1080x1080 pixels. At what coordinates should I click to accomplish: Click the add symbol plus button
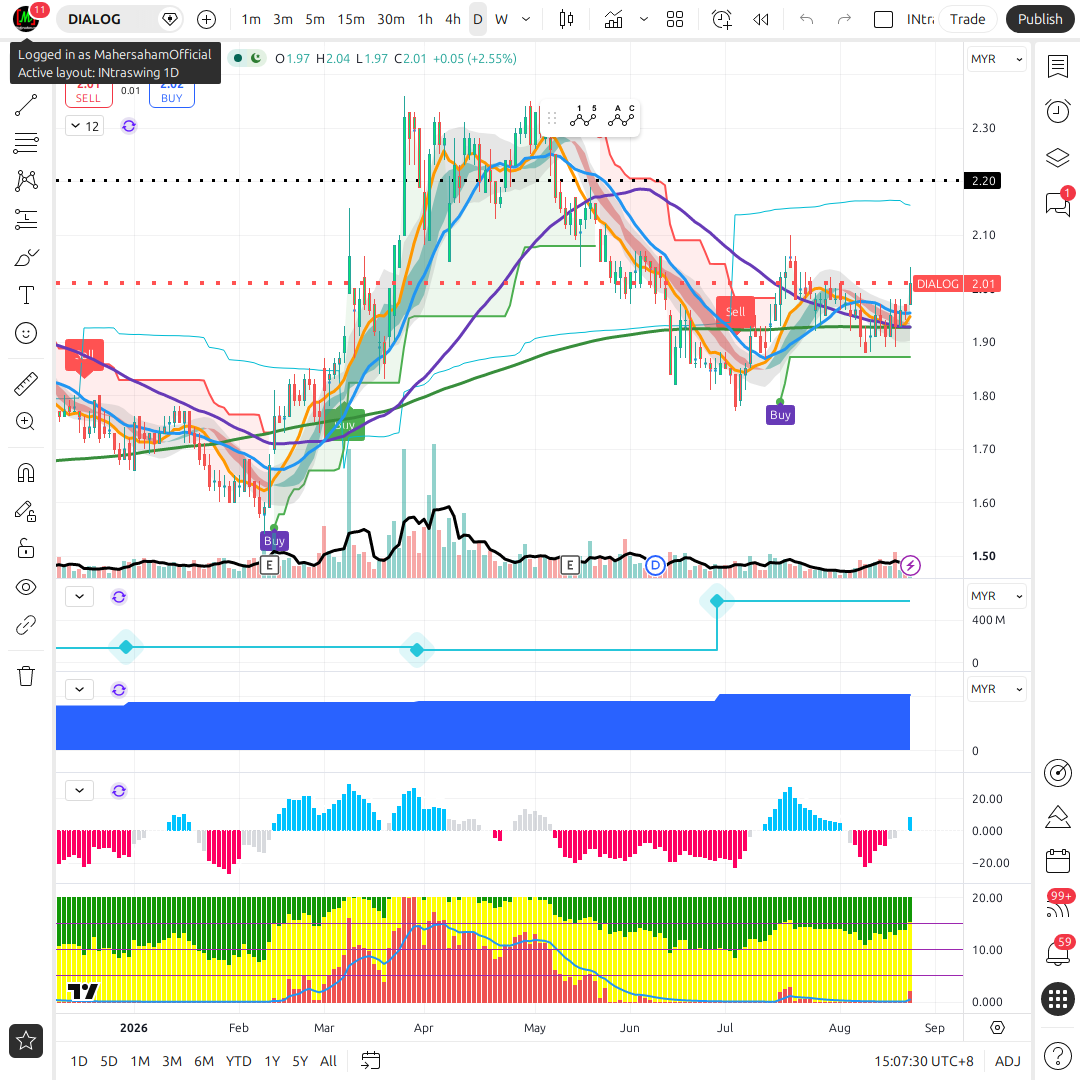[x=206, y=19]
